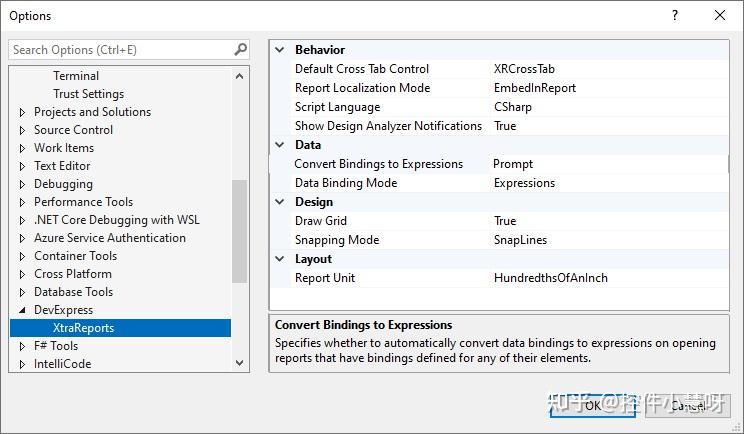Collapse the Data property category

pos(280,145)
